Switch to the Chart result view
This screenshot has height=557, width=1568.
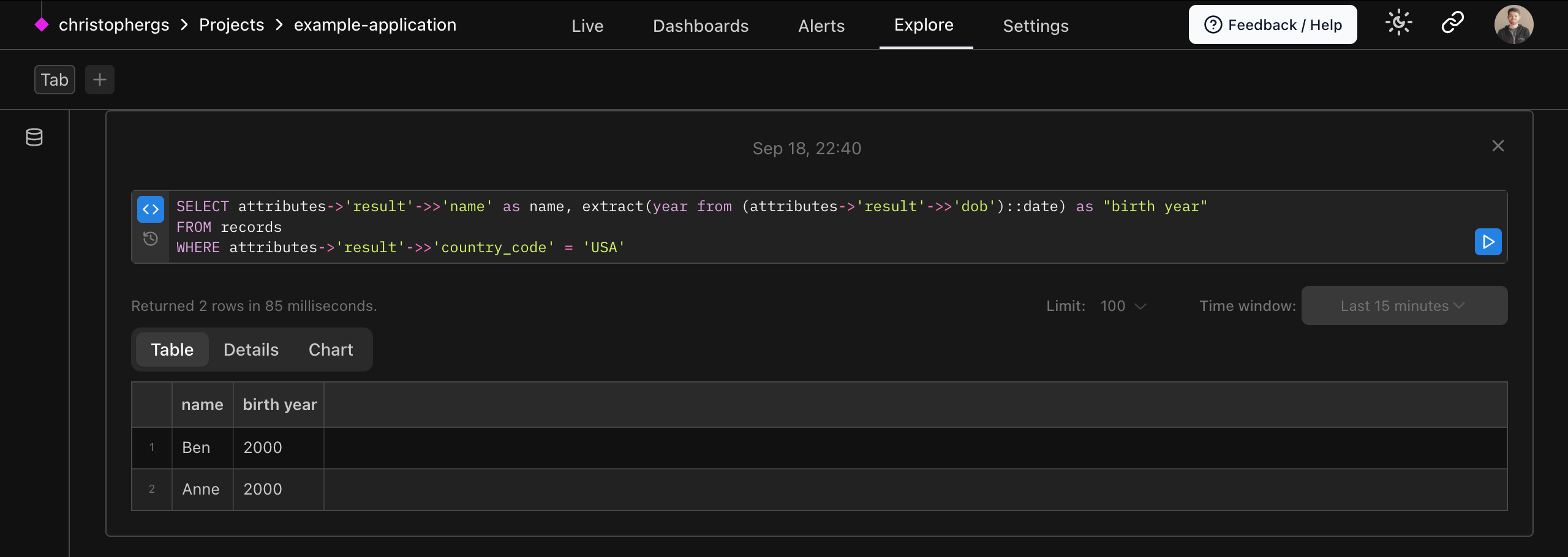click(331, 349)
